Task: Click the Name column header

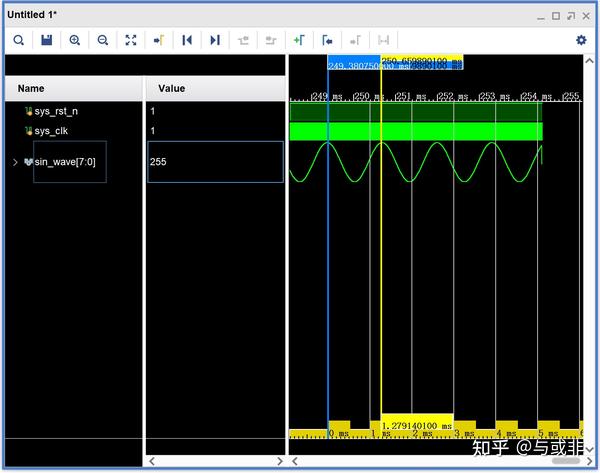Action: 32,89
